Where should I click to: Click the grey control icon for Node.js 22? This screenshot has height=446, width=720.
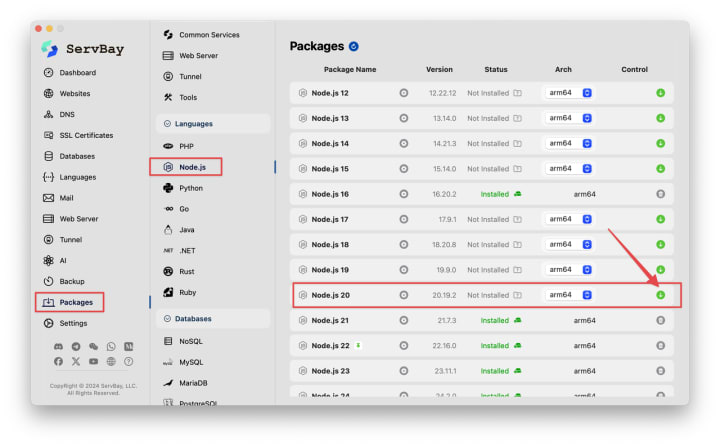pyautogui.click(x=660, y=345)
